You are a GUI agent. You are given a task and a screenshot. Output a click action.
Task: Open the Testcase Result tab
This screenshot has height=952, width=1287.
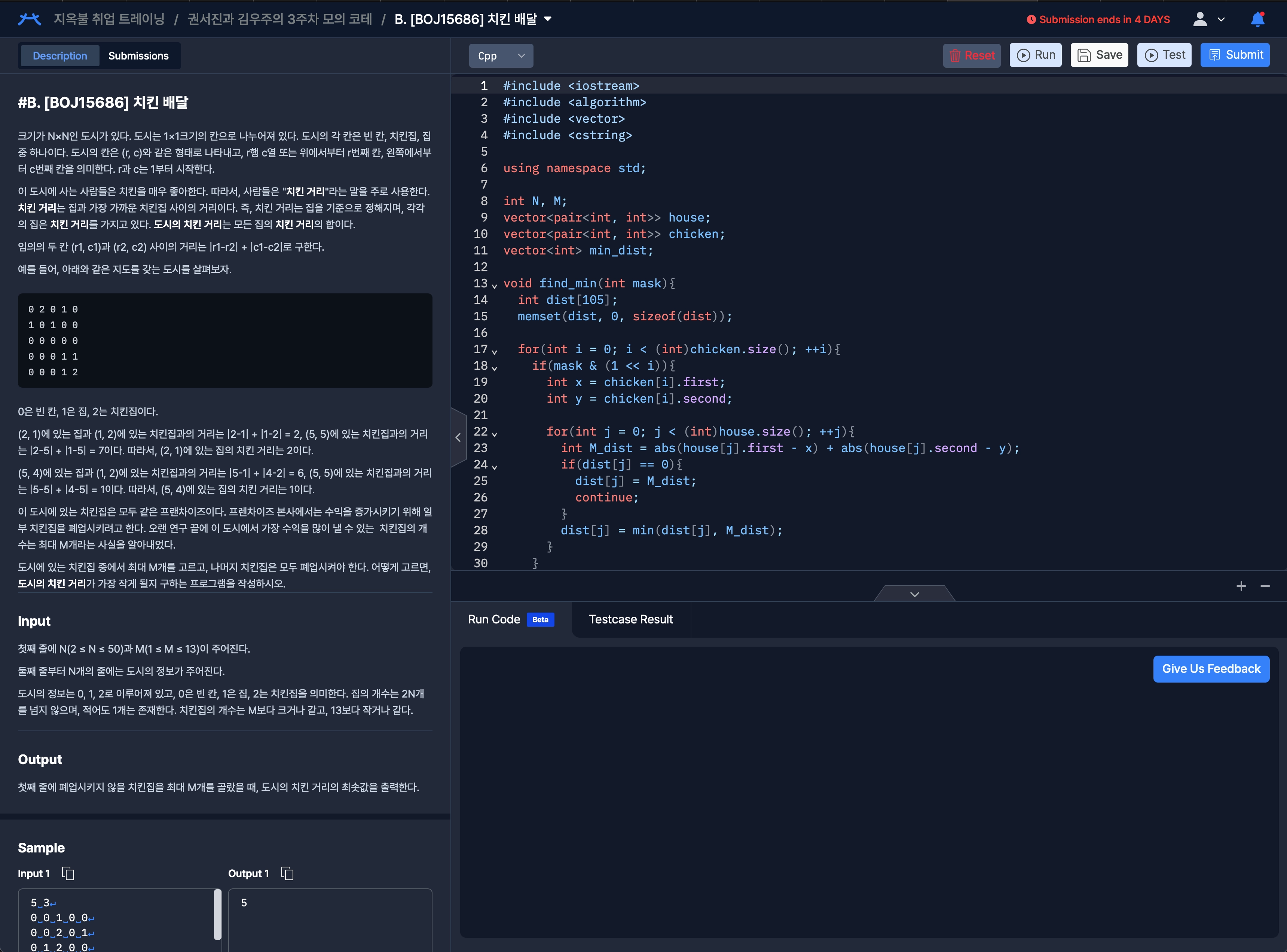[631, 619]
